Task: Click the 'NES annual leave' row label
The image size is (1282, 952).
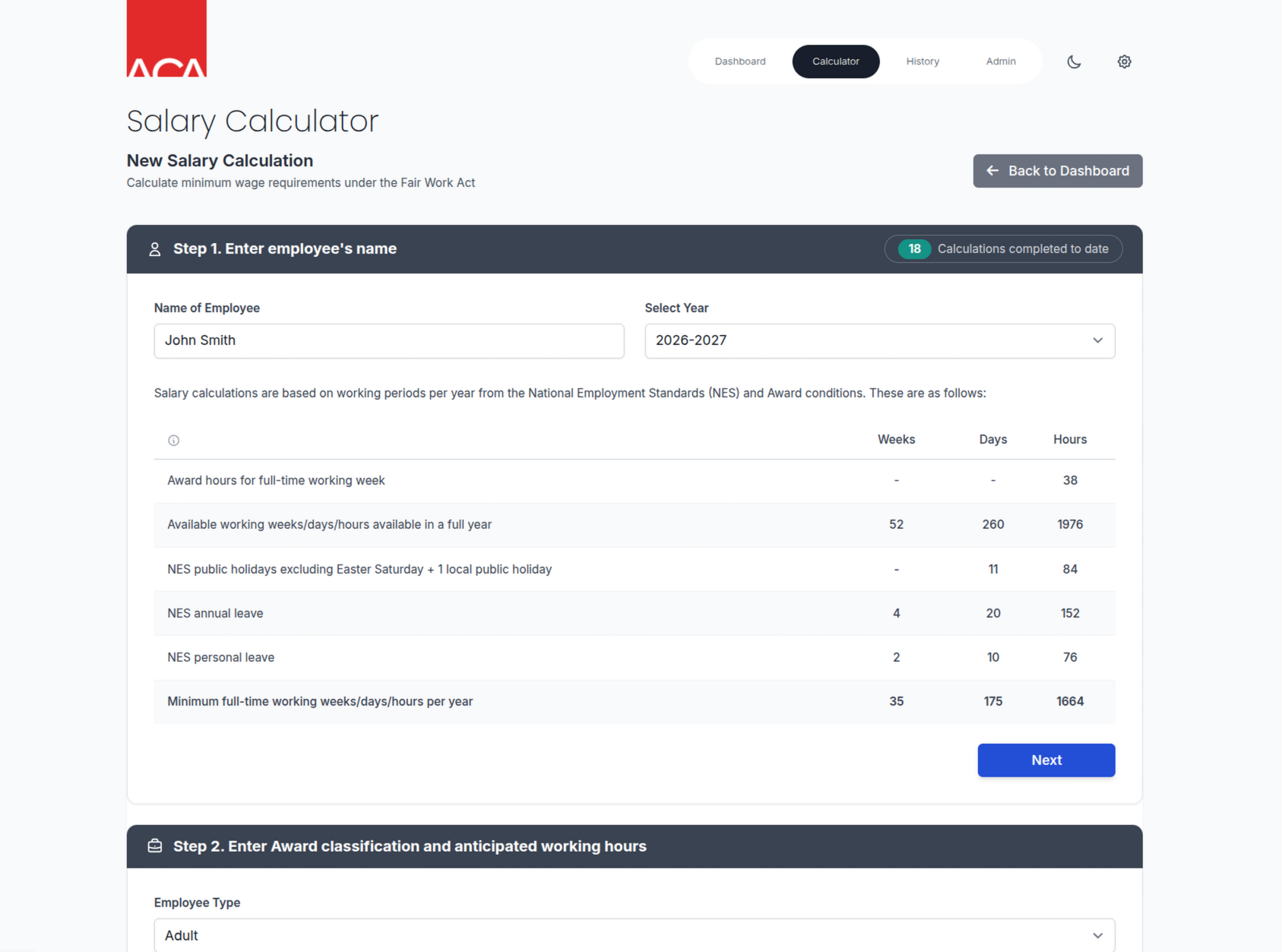Action: click(x=215, y=614)
